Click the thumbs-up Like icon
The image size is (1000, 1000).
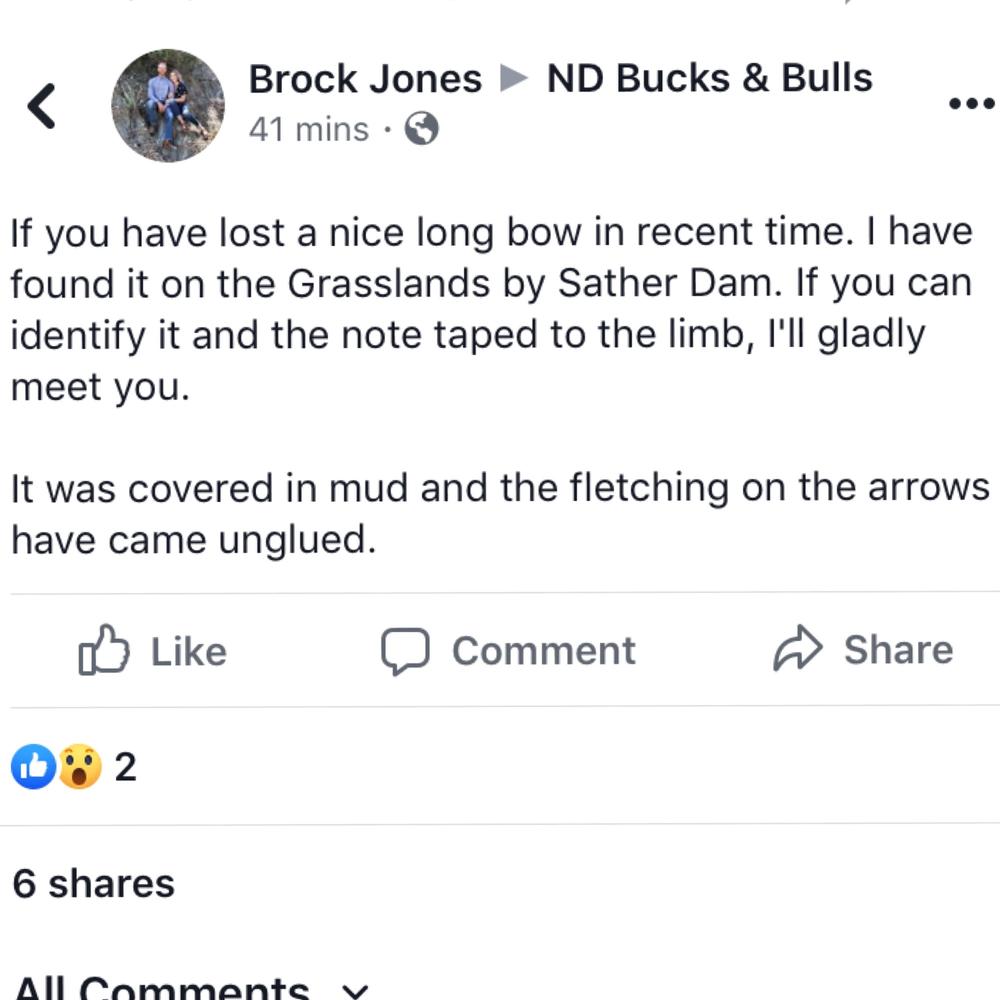point(104,651)
